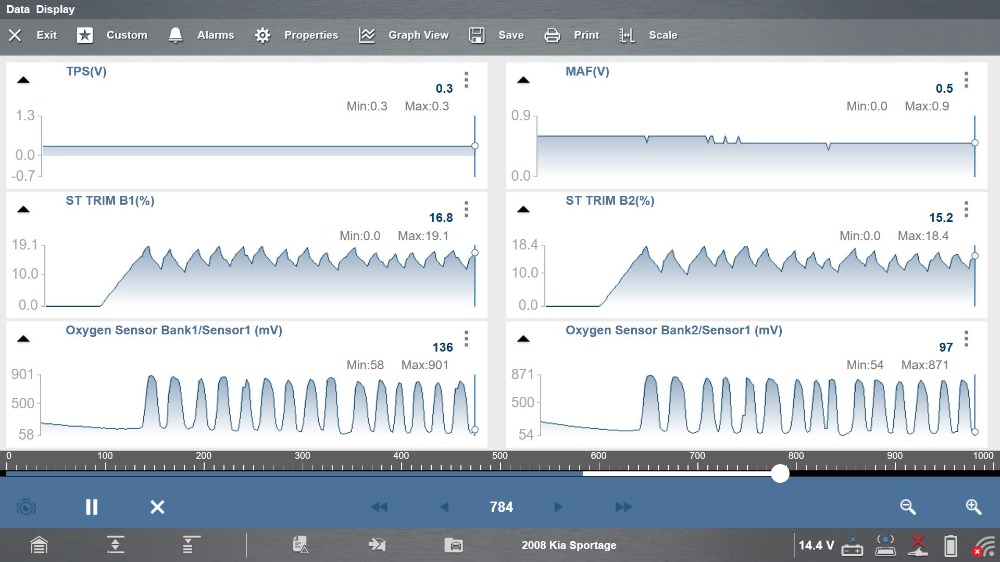
Task: Print the data display
Action: pos(572,35)
